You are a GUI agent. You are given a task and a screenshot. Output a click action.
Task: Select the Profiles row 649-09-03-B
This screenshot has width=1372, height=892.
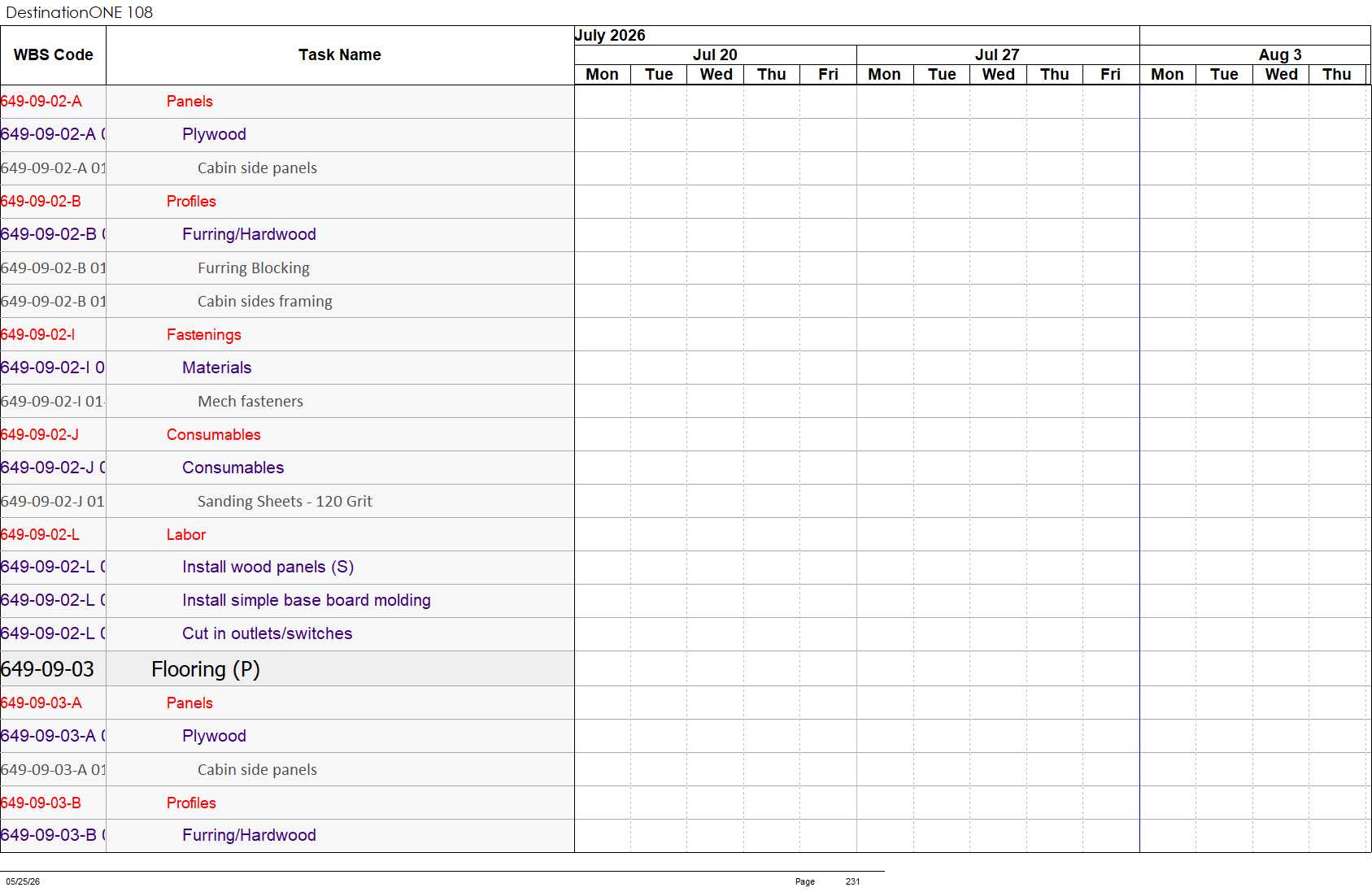point(287,803)
